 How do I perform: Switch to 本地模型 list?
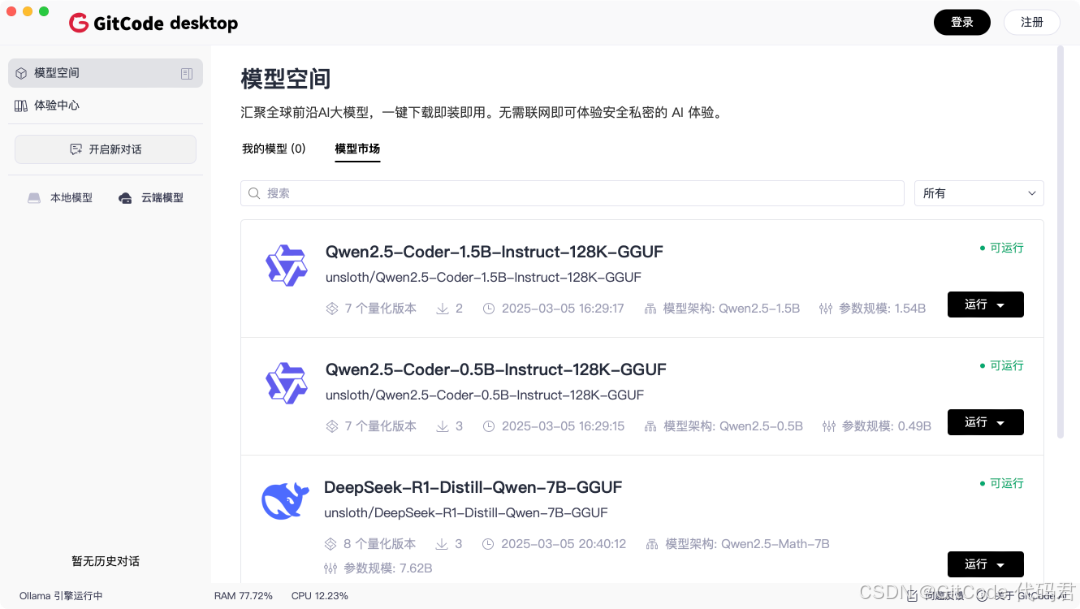pyautogui.click(x=60, y=198)
